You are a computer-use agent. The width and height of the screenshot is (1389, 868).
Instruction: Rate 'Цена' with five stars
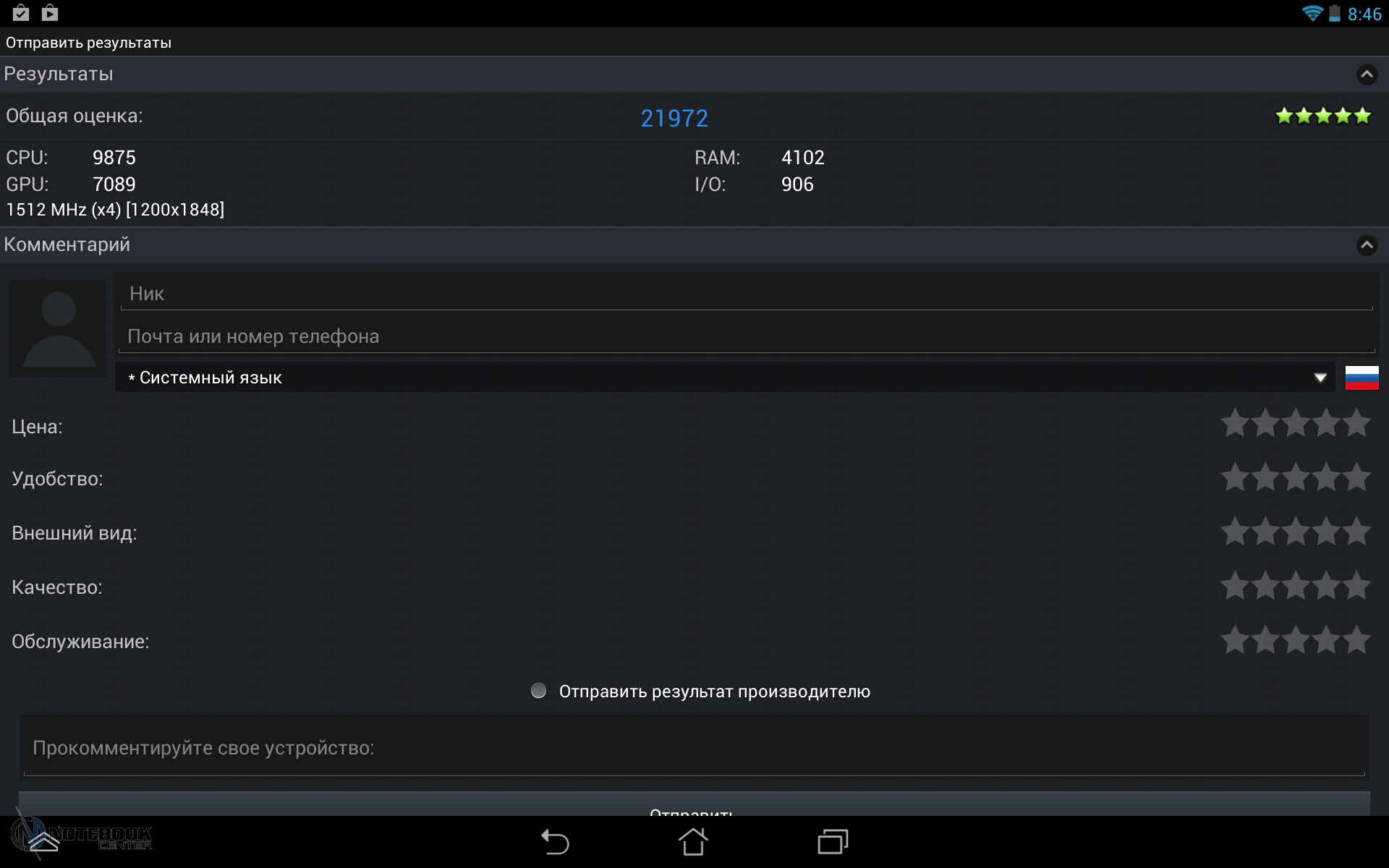pos(1356,423)
